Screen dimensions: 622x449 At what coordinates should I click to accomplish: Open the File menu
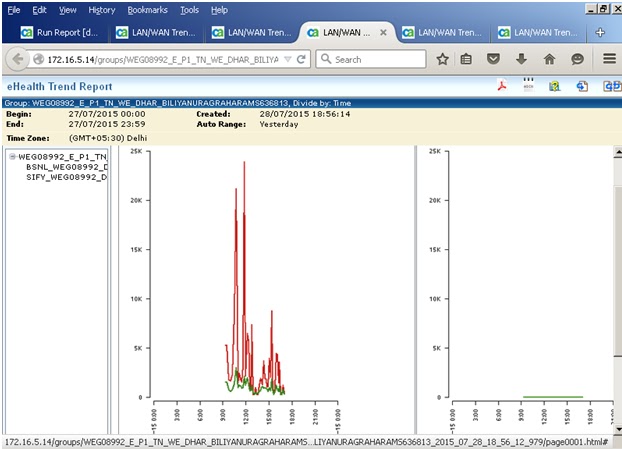click(x=13, y=10)
